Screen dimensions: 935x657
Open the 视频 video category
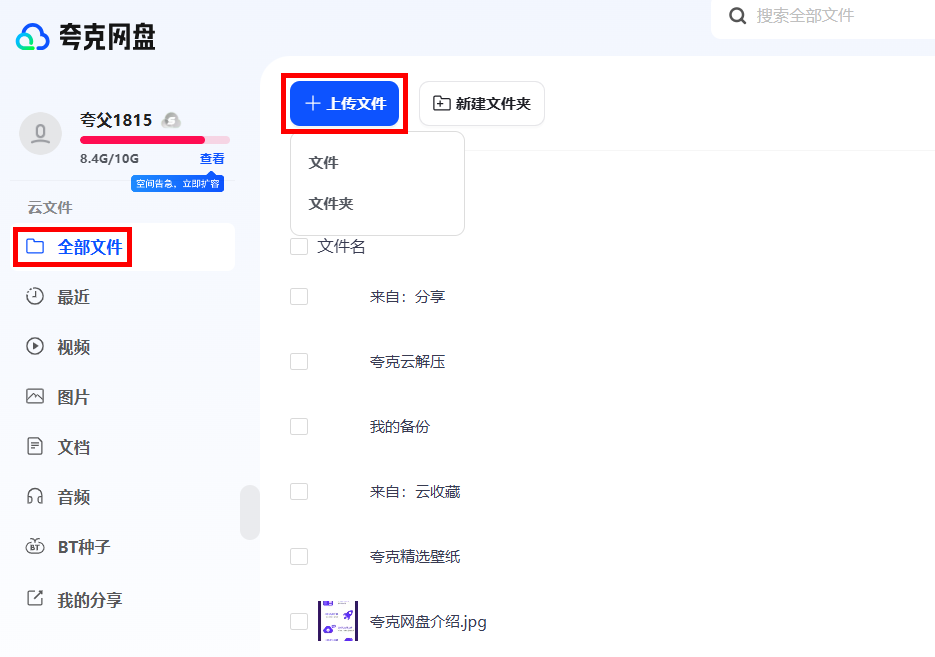click(73, 347)
